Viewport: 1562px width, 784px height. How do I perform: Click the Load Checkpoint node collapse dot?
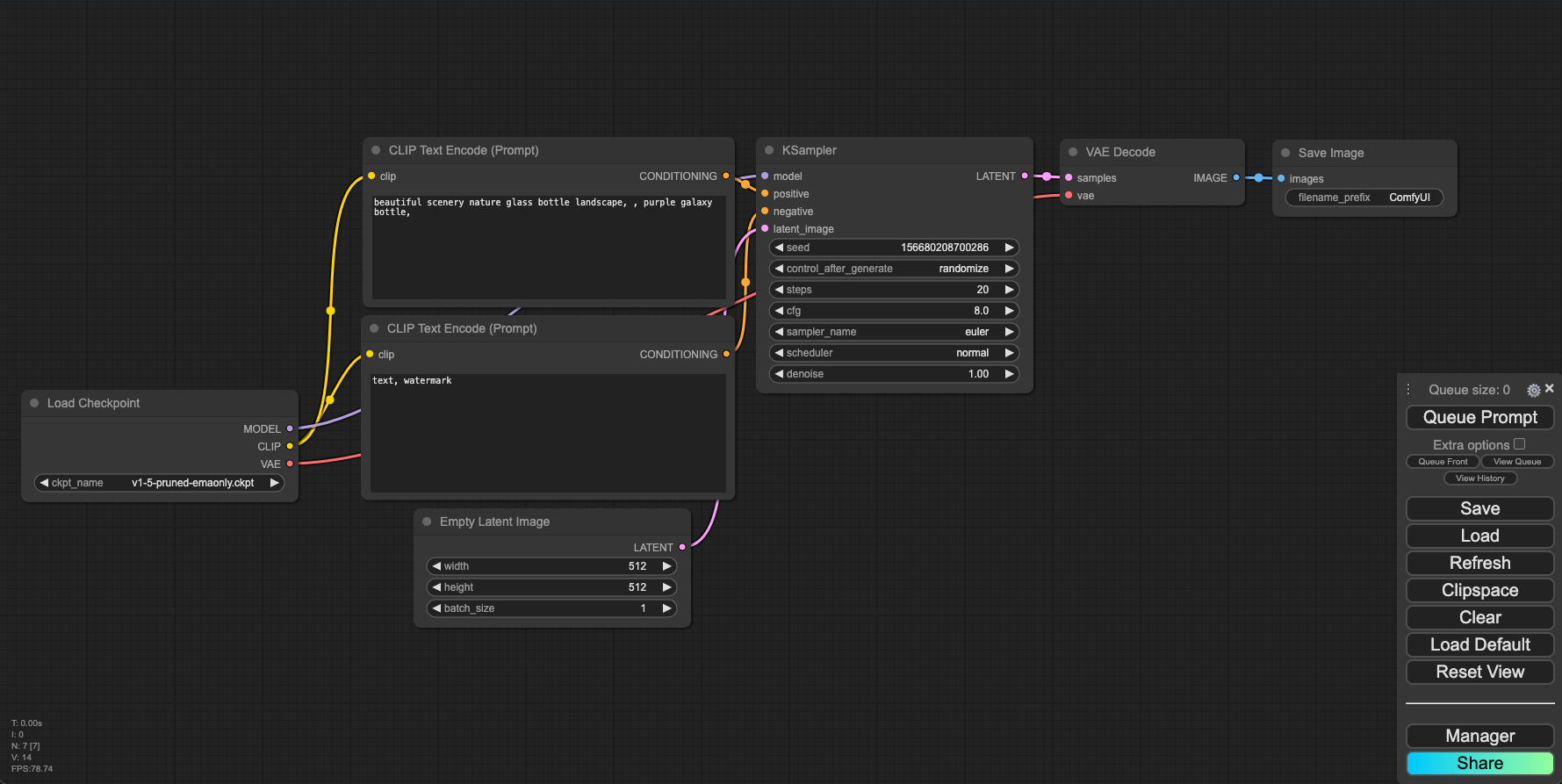pyautogui.click(x=34, y=403)
